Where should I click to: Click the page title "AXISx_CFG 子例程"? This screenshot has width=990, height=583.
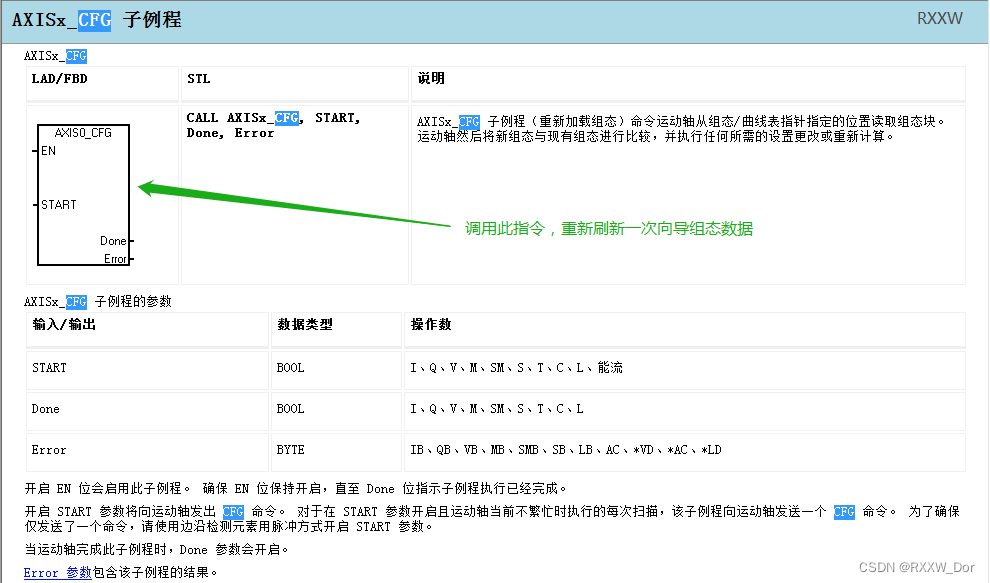tap(97, 20)
